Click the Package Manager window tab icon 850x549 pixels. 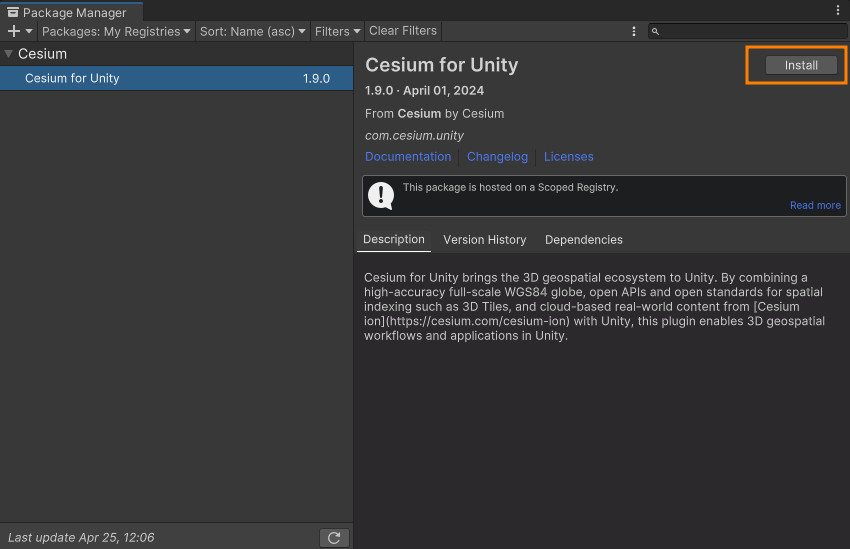click(13, 13)
